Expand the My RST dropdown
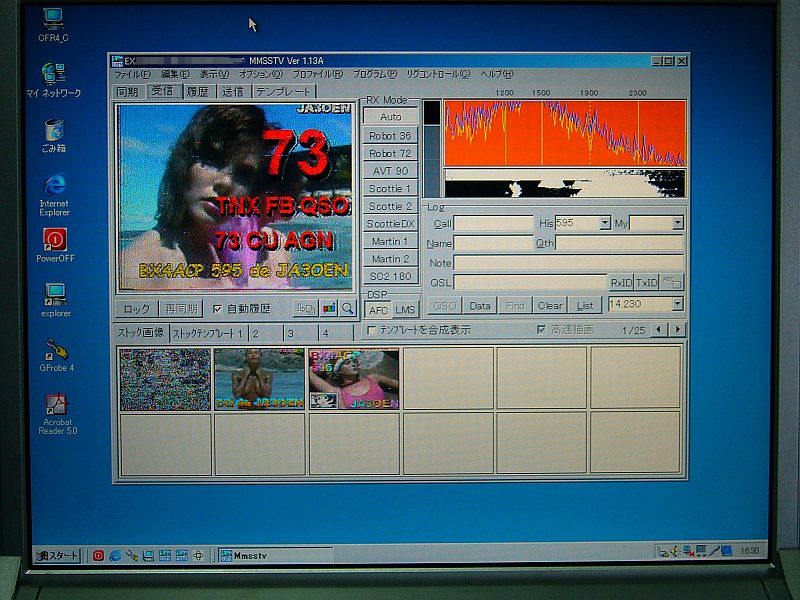The width and height of the screenshot is (800, 600). tap(677, 223)
